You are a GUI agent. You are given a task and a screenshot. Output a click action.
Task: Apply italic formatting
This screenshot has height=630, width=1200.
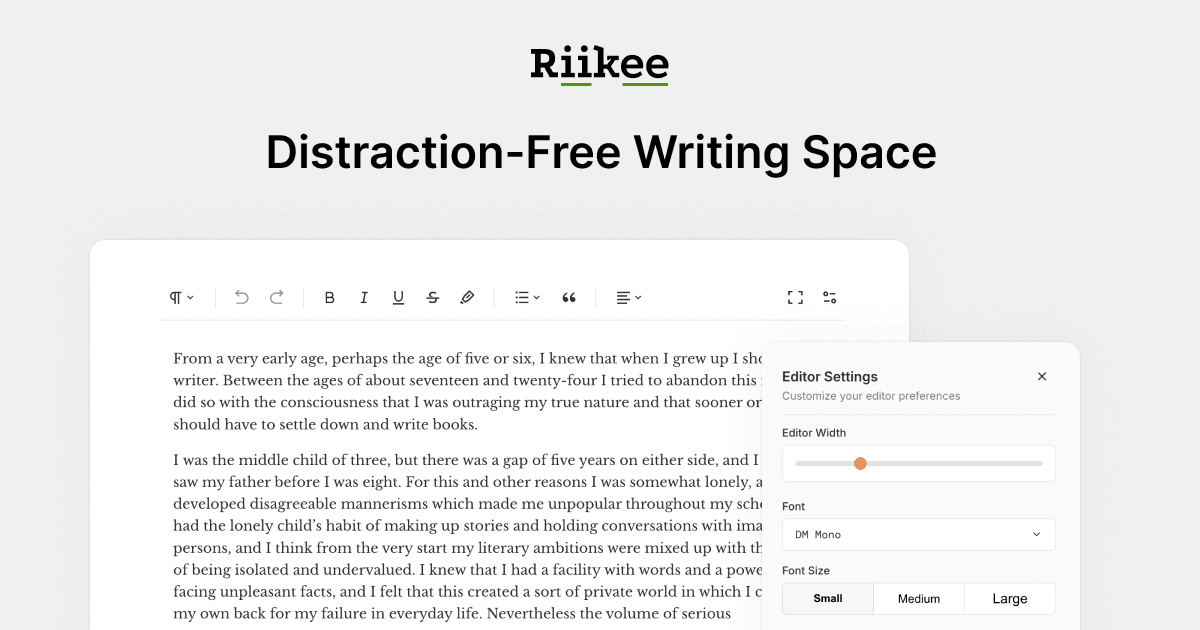(x=363, y=297)
